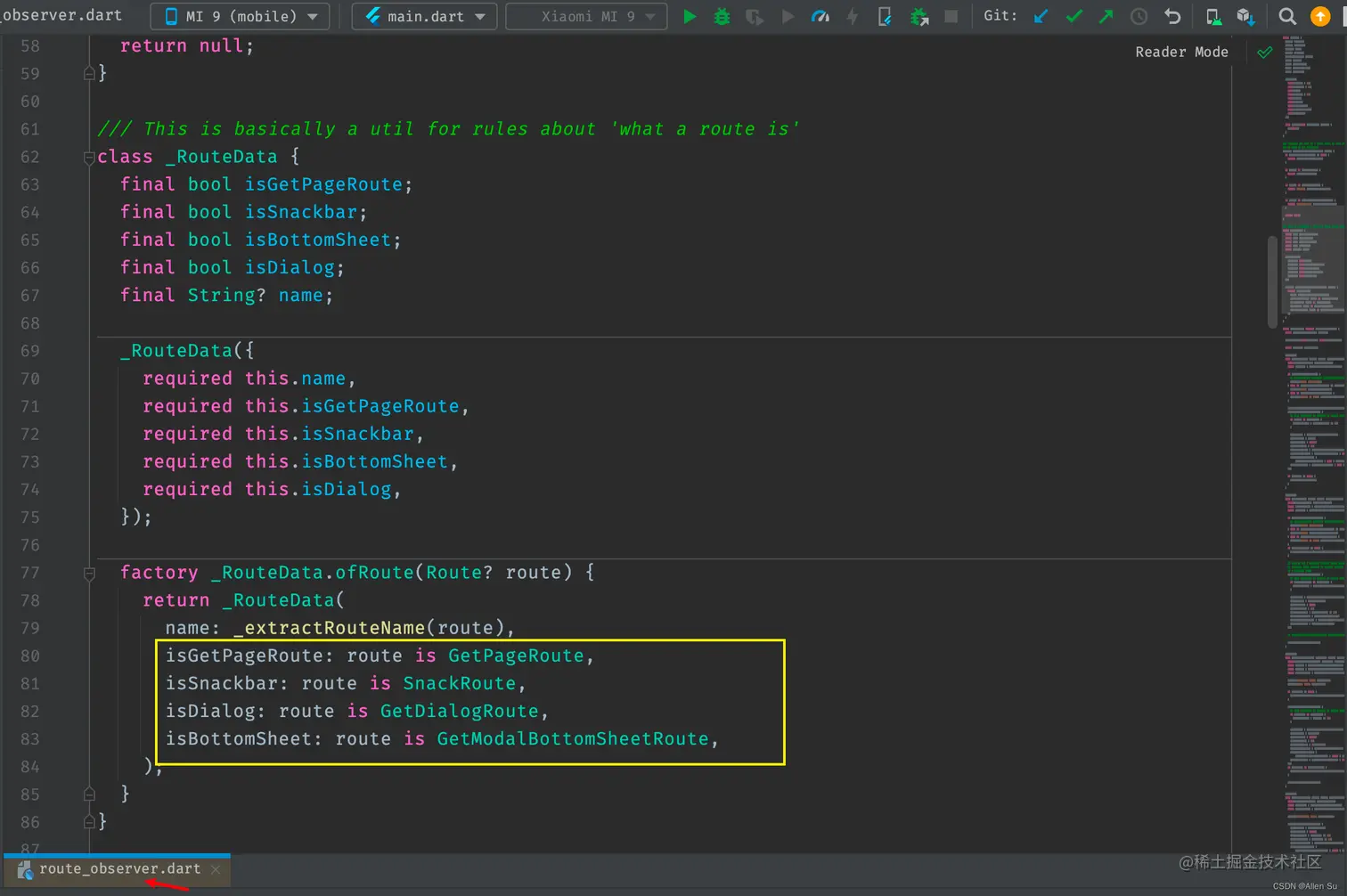Click the Flutter attach device icon
The height and width of the screenshot is (896, 1347).
click(x=885, y=16)
